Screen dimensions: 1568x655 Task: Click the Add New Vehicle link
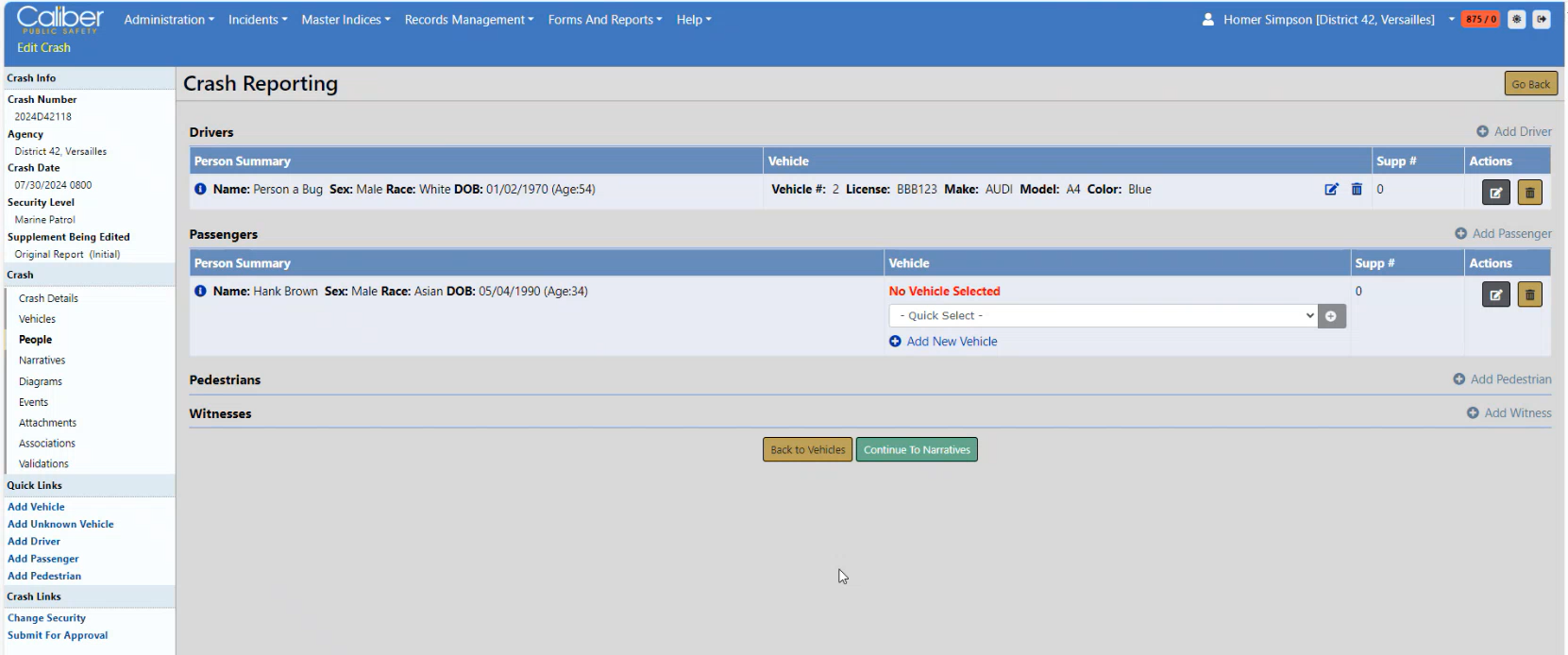951,342
